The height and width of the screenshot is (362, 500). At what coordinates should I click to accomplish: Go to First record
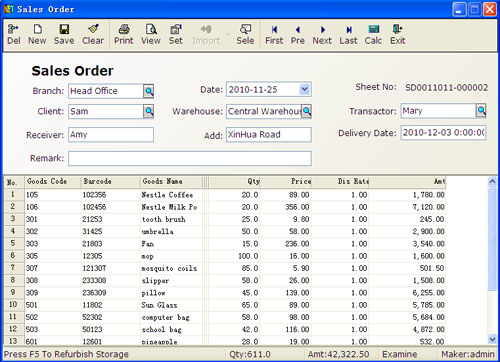[274, 34]
